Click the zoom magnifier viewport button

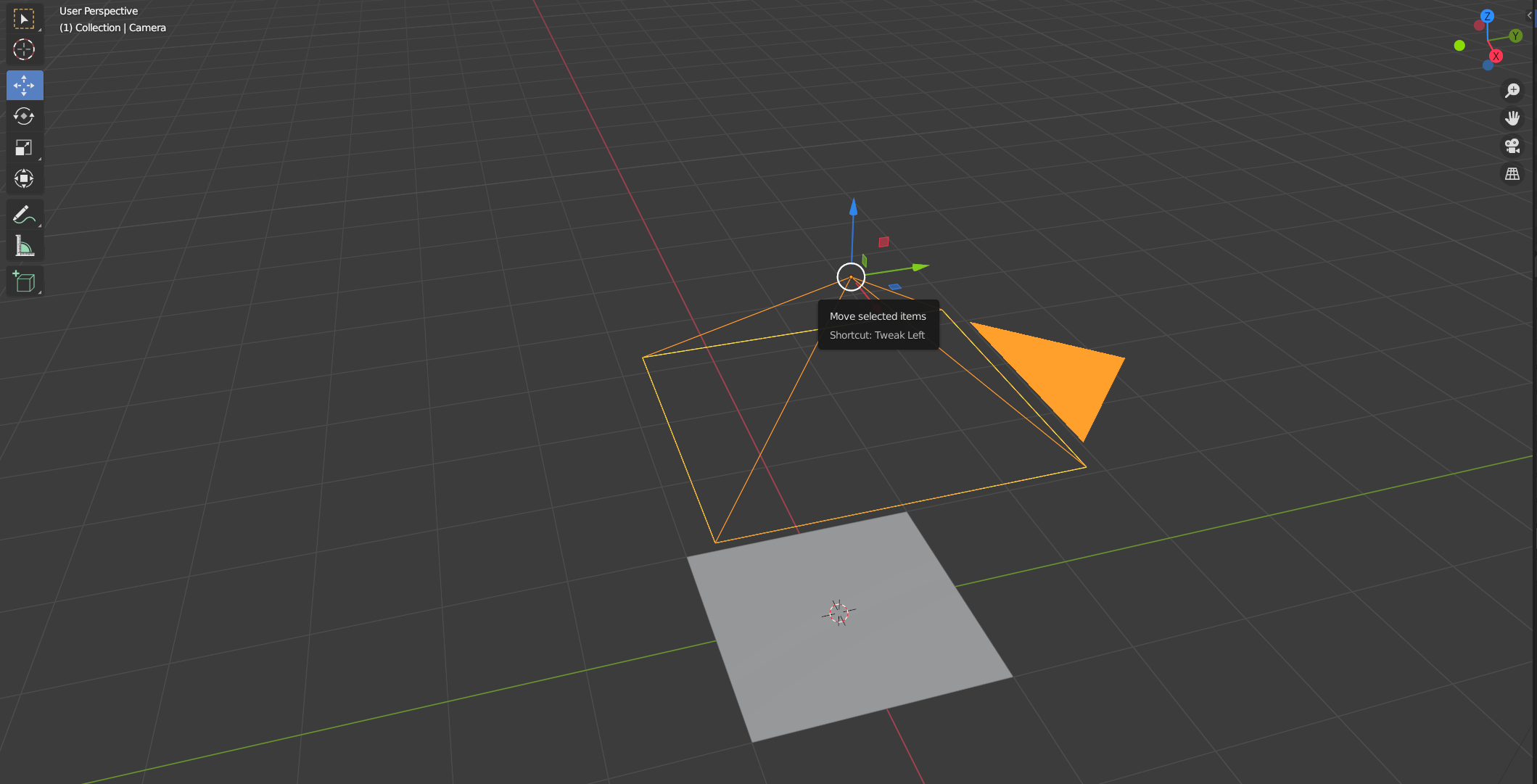pos(1512,91)
